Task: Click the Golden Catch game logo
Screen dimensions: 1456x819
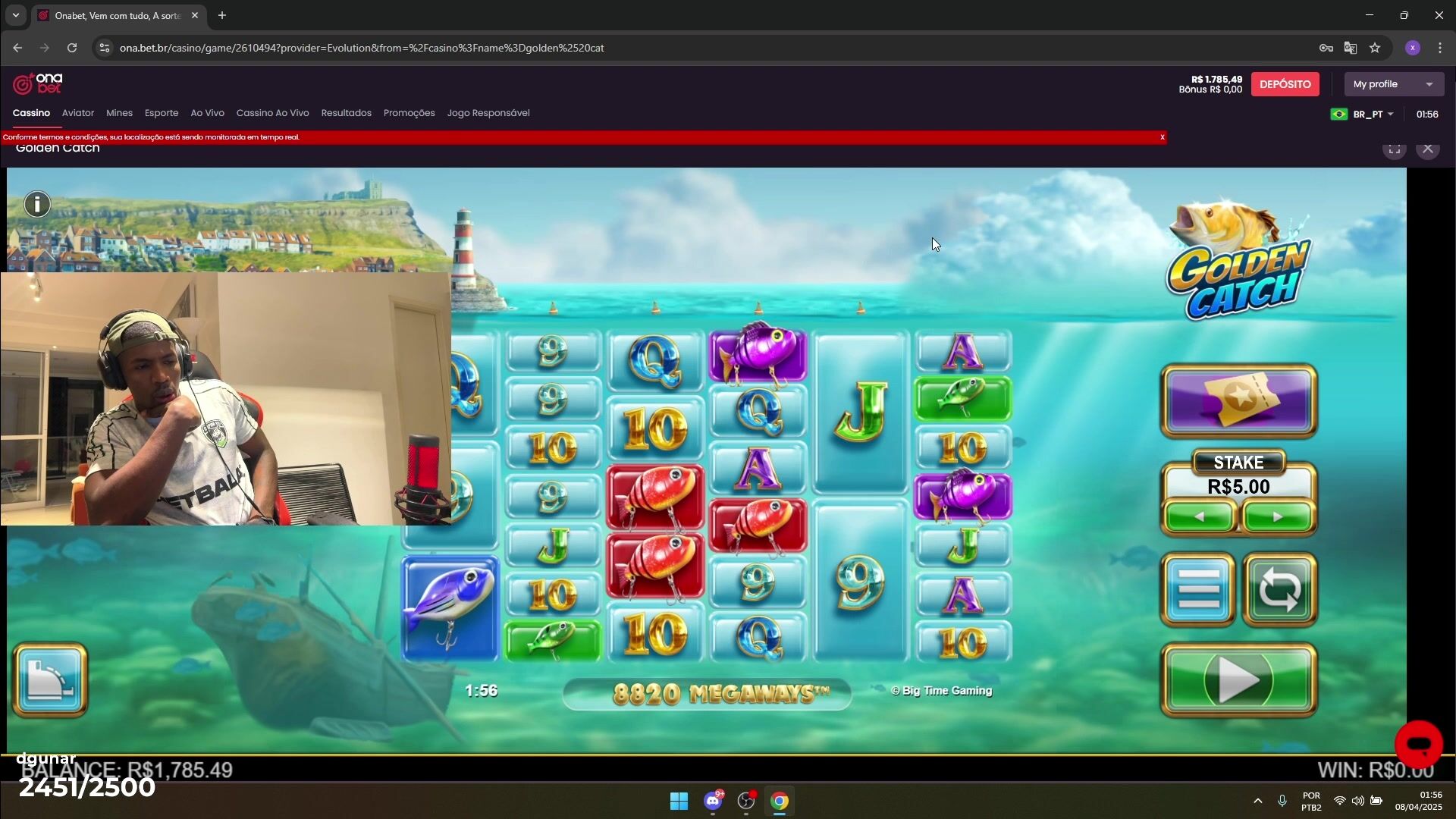Action: point(1239,260)
